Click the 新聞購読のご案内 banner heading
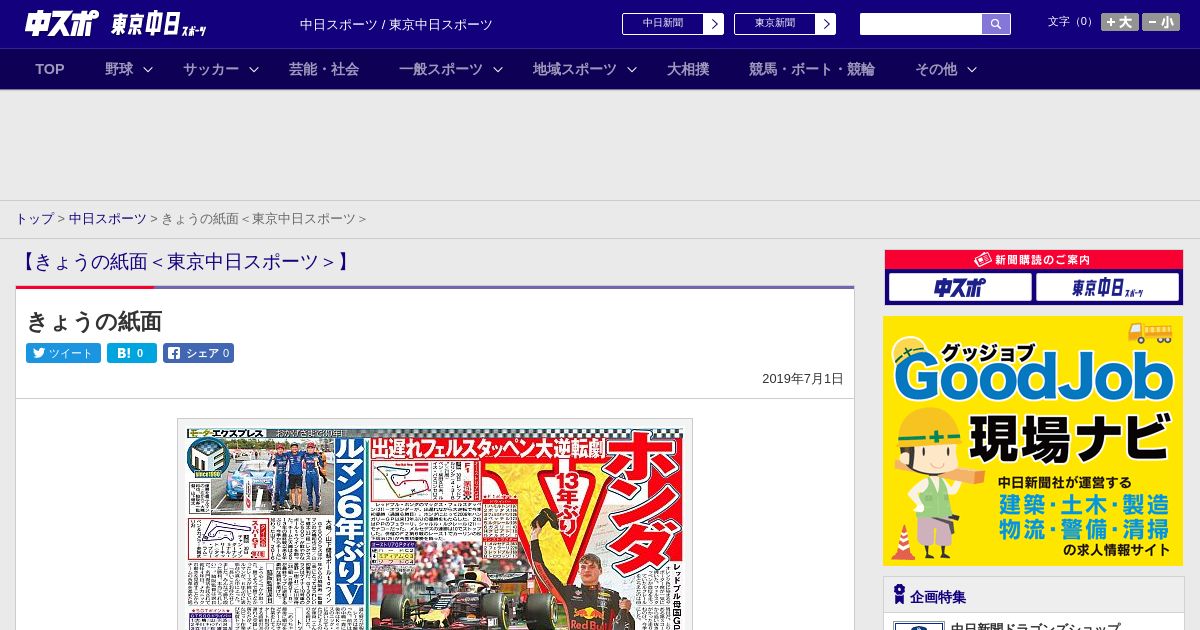This screenshot has width=1200, height=630. 1033,260
